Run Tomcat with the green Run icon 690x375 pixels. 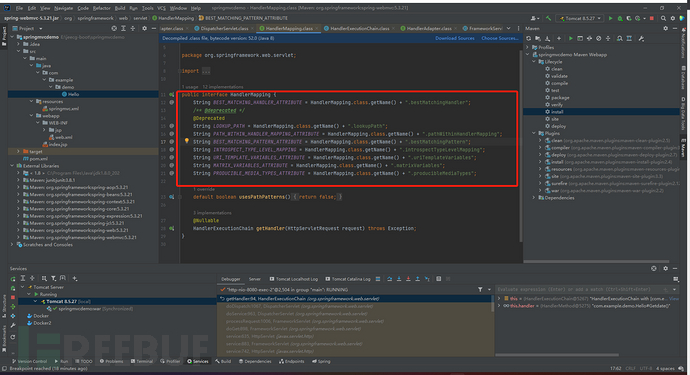(x=610, y=18)
